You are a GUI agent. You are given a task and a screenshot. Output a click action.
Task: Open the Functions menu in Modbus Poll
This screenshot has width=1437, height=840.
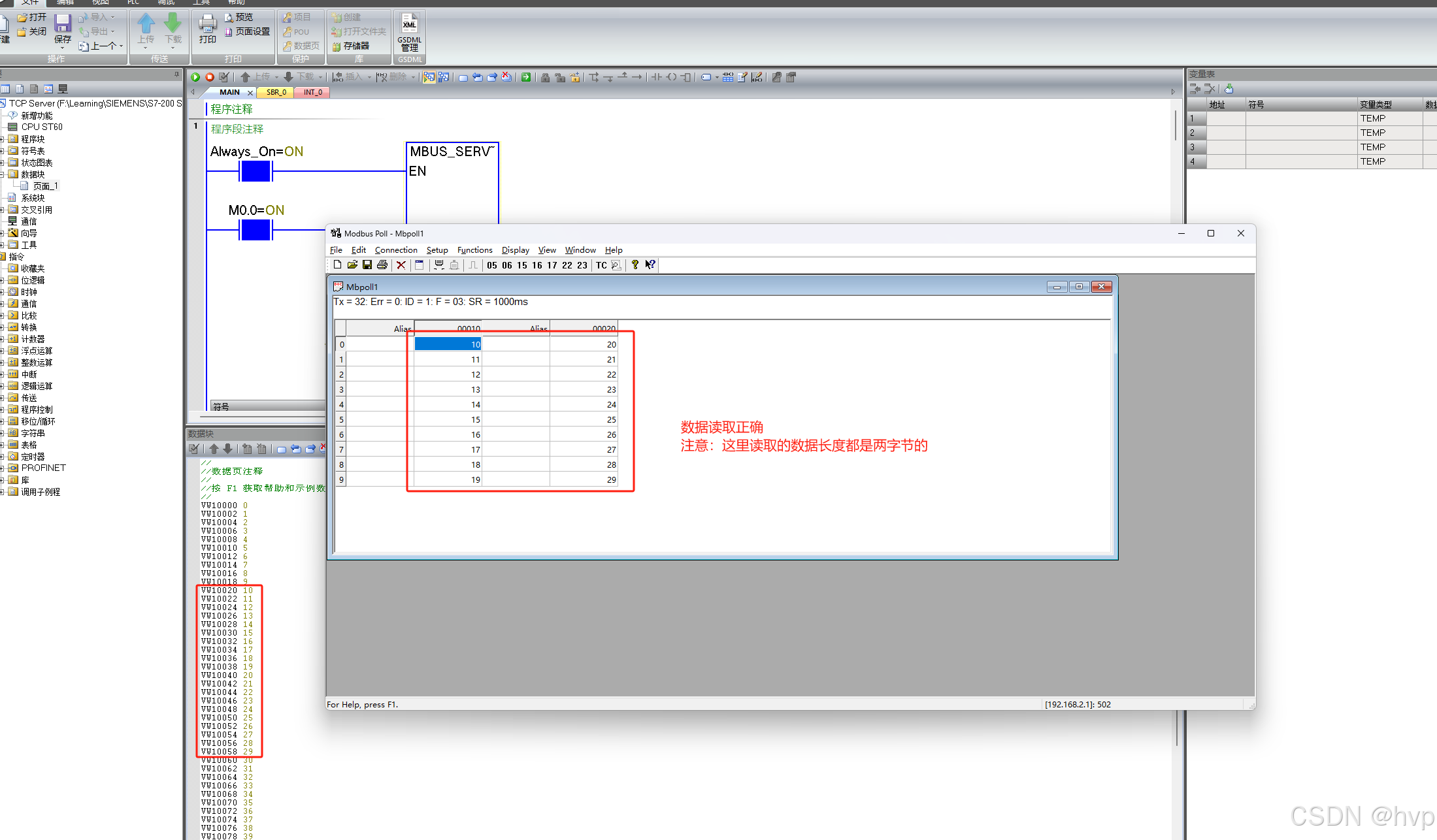(474, 250)
